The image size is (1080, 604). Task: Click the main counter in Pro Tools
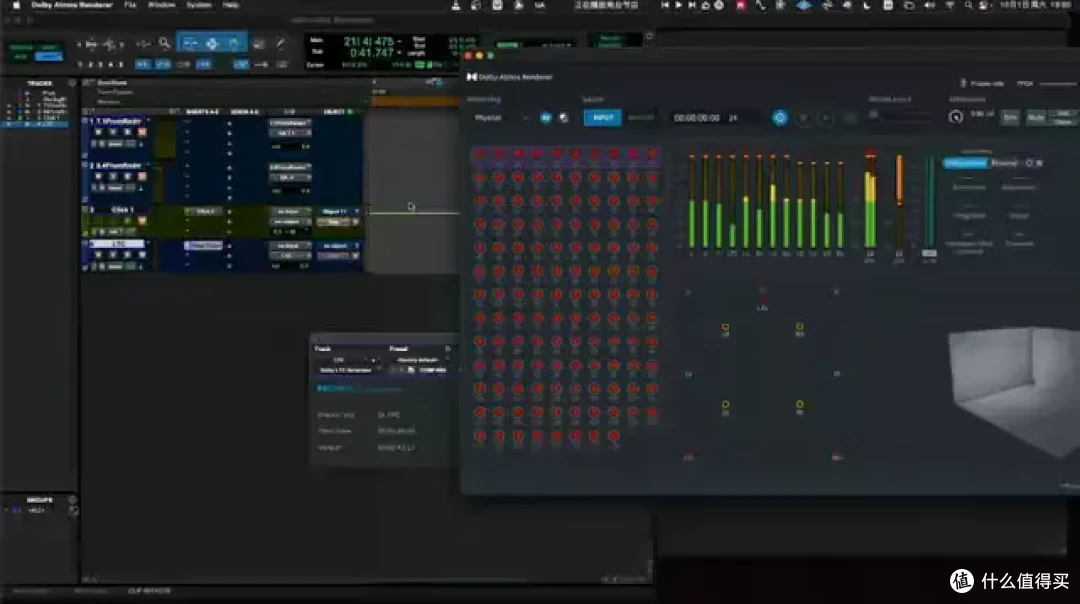368,42
